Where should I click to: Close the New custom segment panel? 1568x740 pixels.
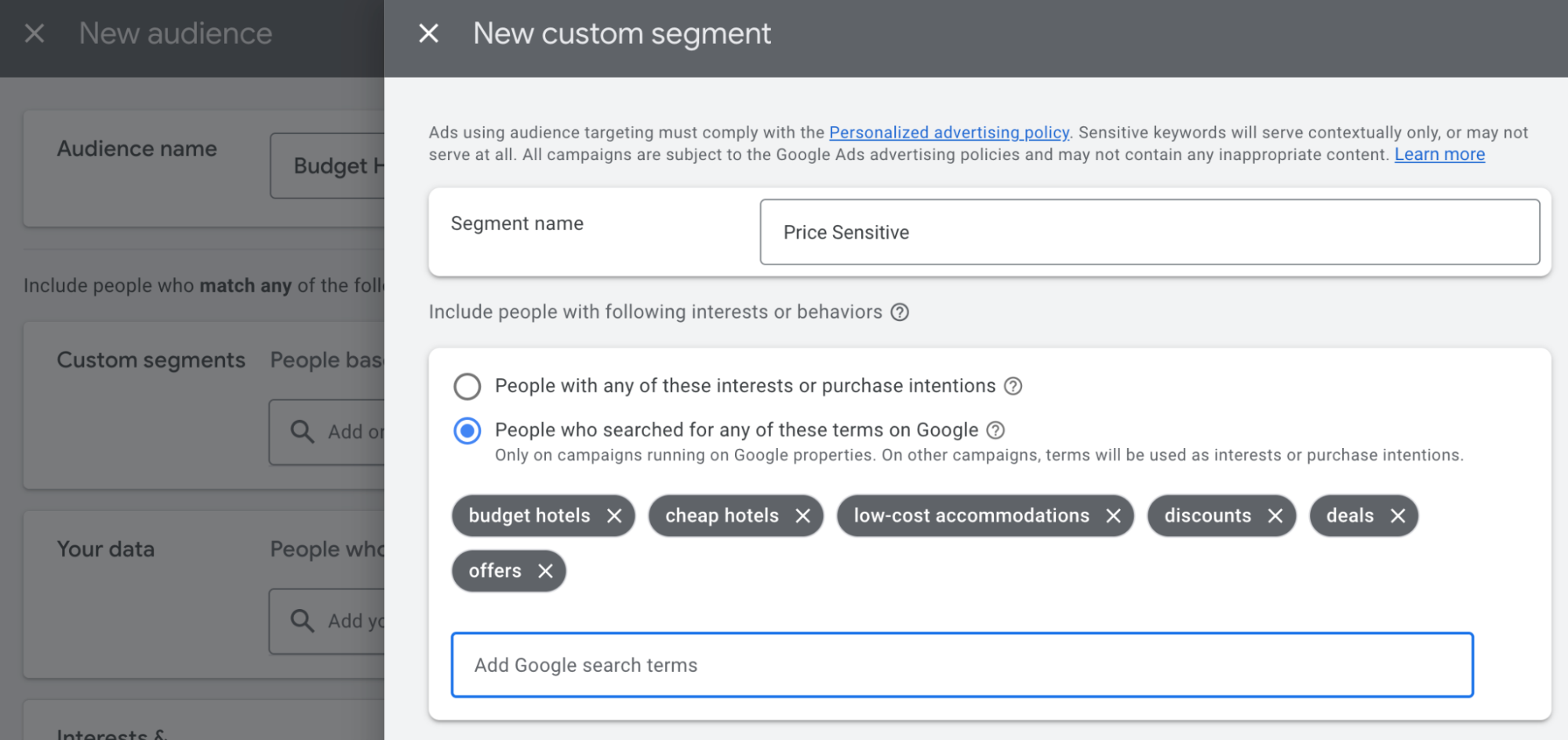tap(428, 33)
